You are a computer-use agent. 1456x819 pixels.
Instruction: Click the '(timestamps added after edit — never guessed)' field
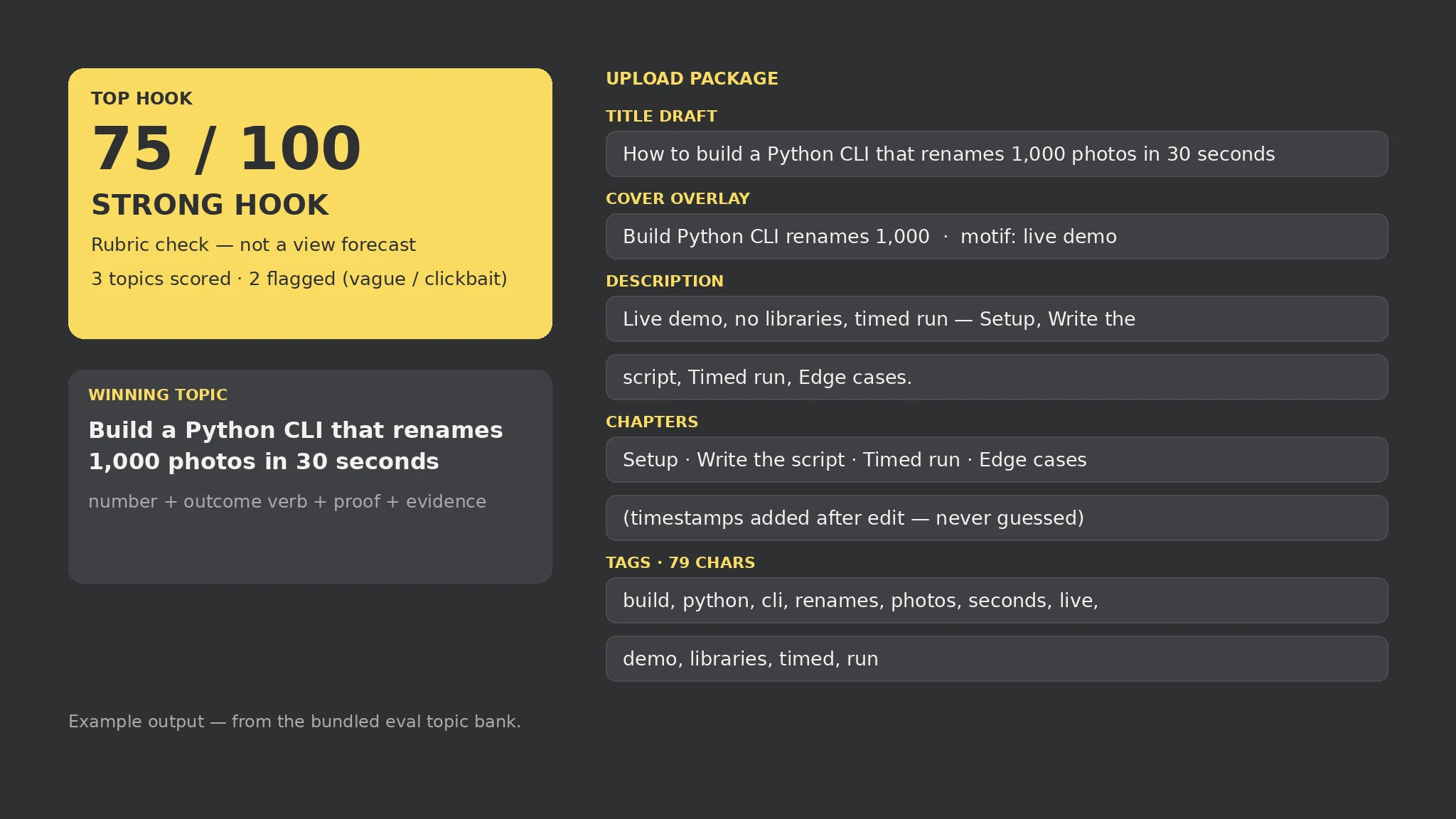click(x=997, y=518)
